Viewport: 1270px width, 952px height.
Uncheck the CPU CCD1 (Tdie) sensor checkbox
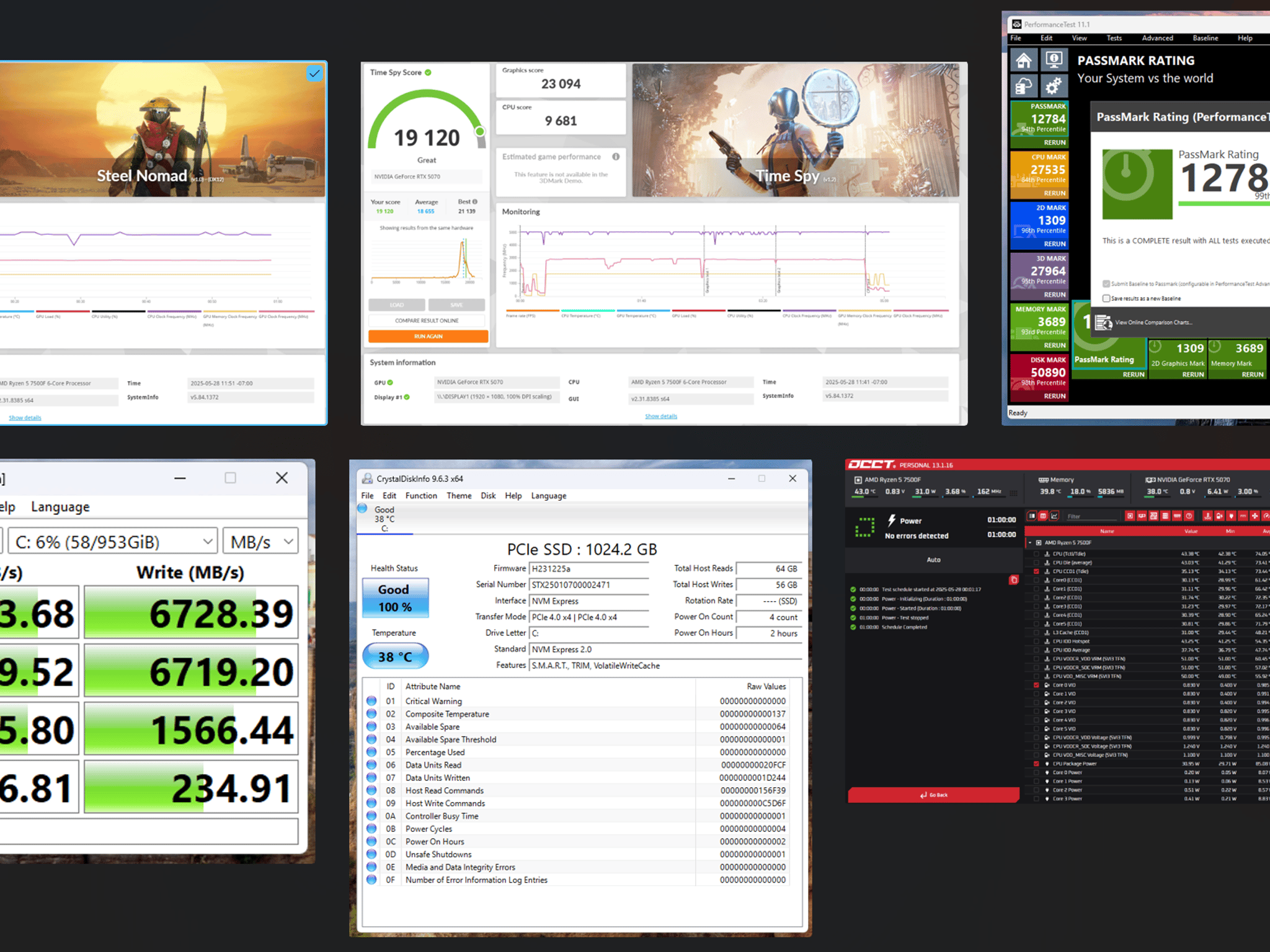[1036, 571]
